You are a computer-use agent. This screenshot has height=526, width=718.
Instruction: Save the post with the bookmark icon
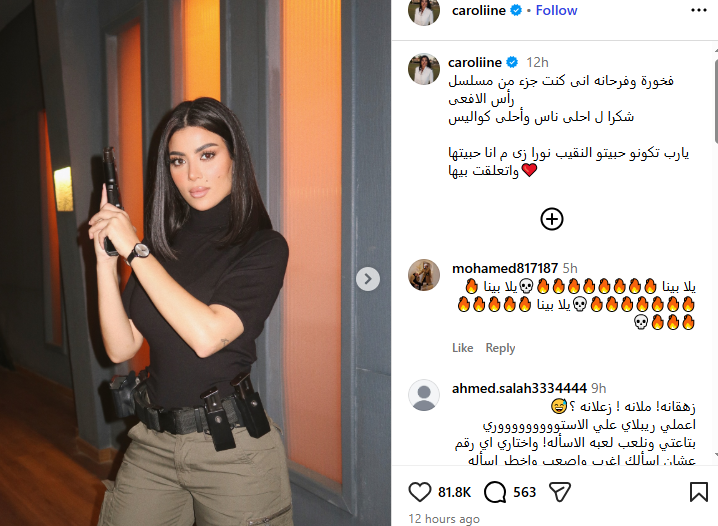pos(699,492)
